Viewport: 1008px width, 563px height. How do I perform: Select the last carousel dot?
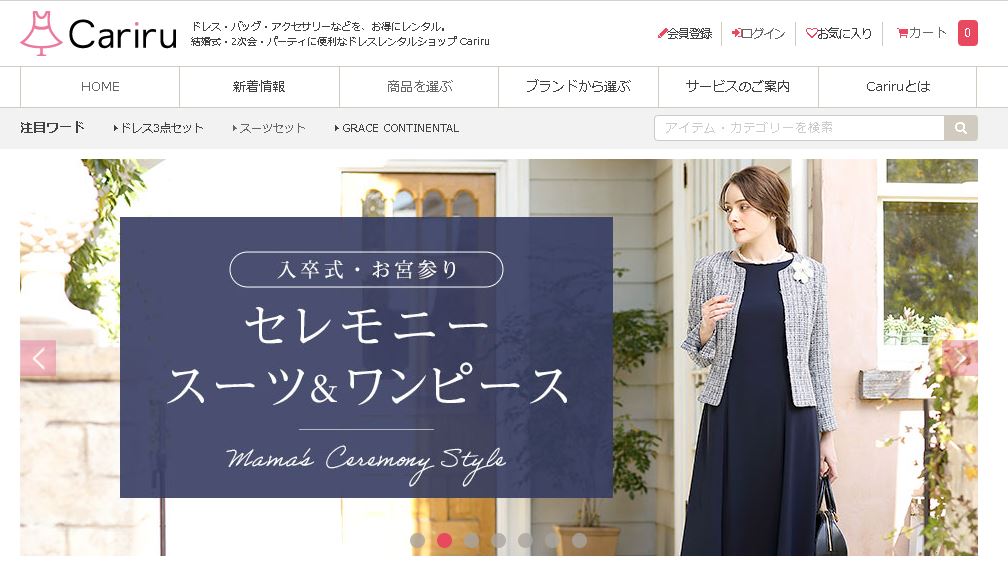[579, 540]
